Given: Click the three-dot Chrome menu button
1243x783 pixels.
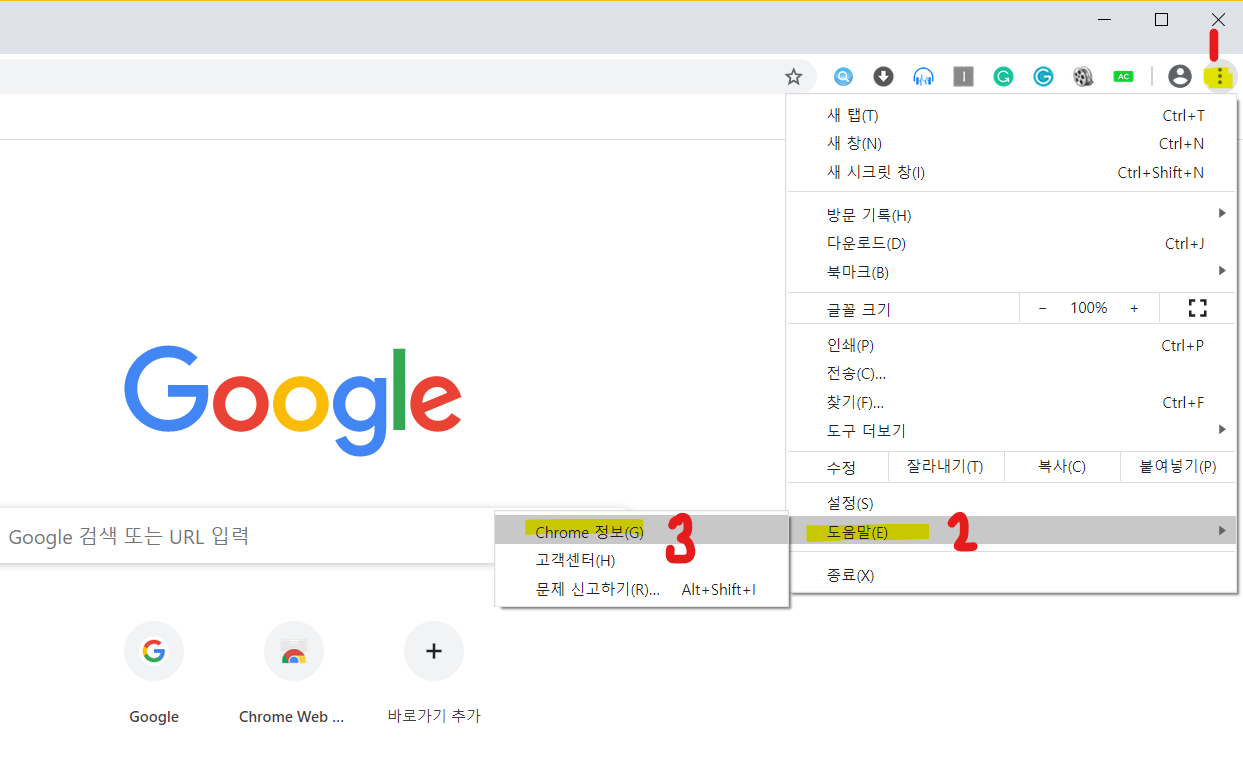Looking at the screenshot, I should (1219, 76).
